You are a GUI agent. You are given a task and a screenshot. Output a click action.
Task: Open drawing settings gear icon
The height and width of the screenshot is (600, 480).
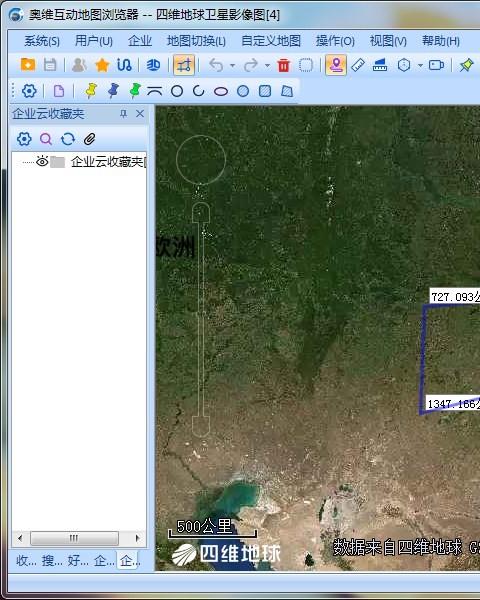coord(29,91)
